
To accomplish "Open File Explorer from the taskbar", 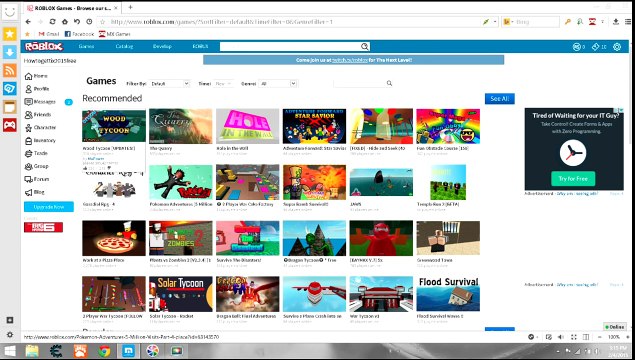I will tap(32, 351).
